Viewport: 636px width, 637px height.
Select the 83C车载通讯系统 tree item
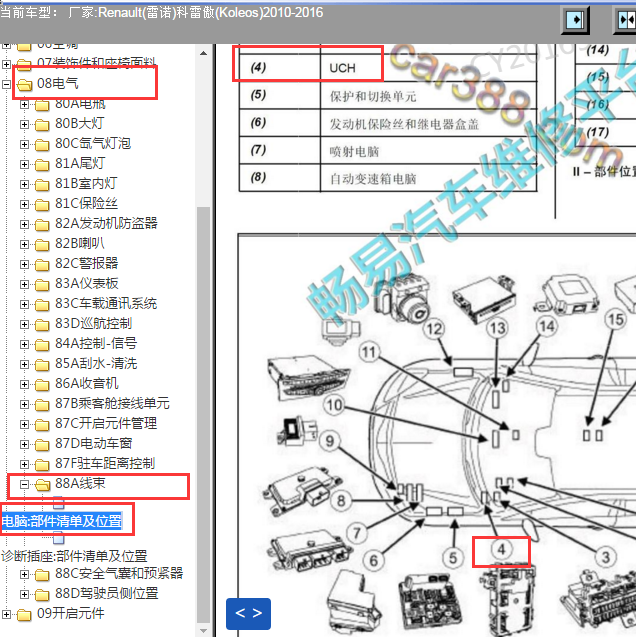pos(106,303)
